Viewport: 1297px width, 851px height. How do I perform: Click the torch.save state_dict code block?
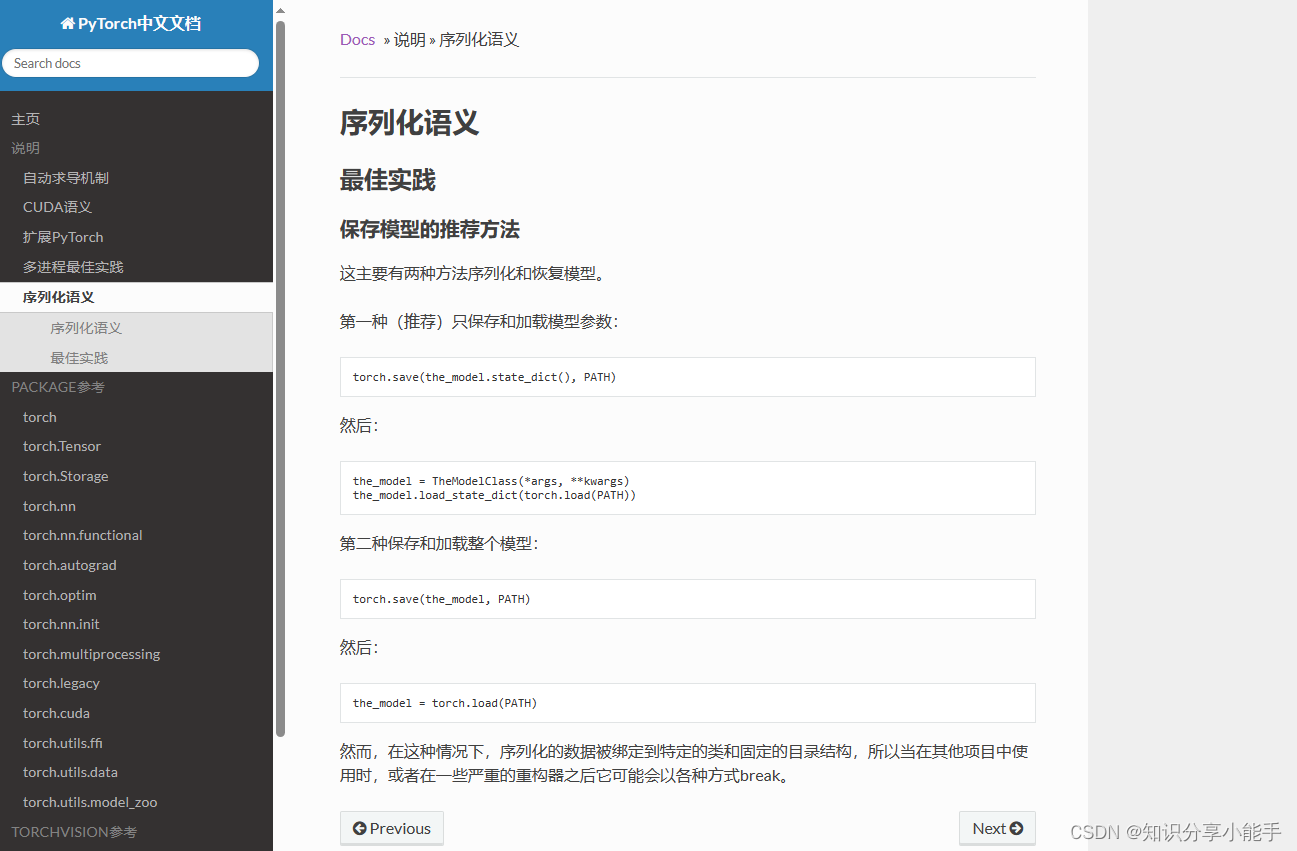pyautogui.click(x=688, y=377)
